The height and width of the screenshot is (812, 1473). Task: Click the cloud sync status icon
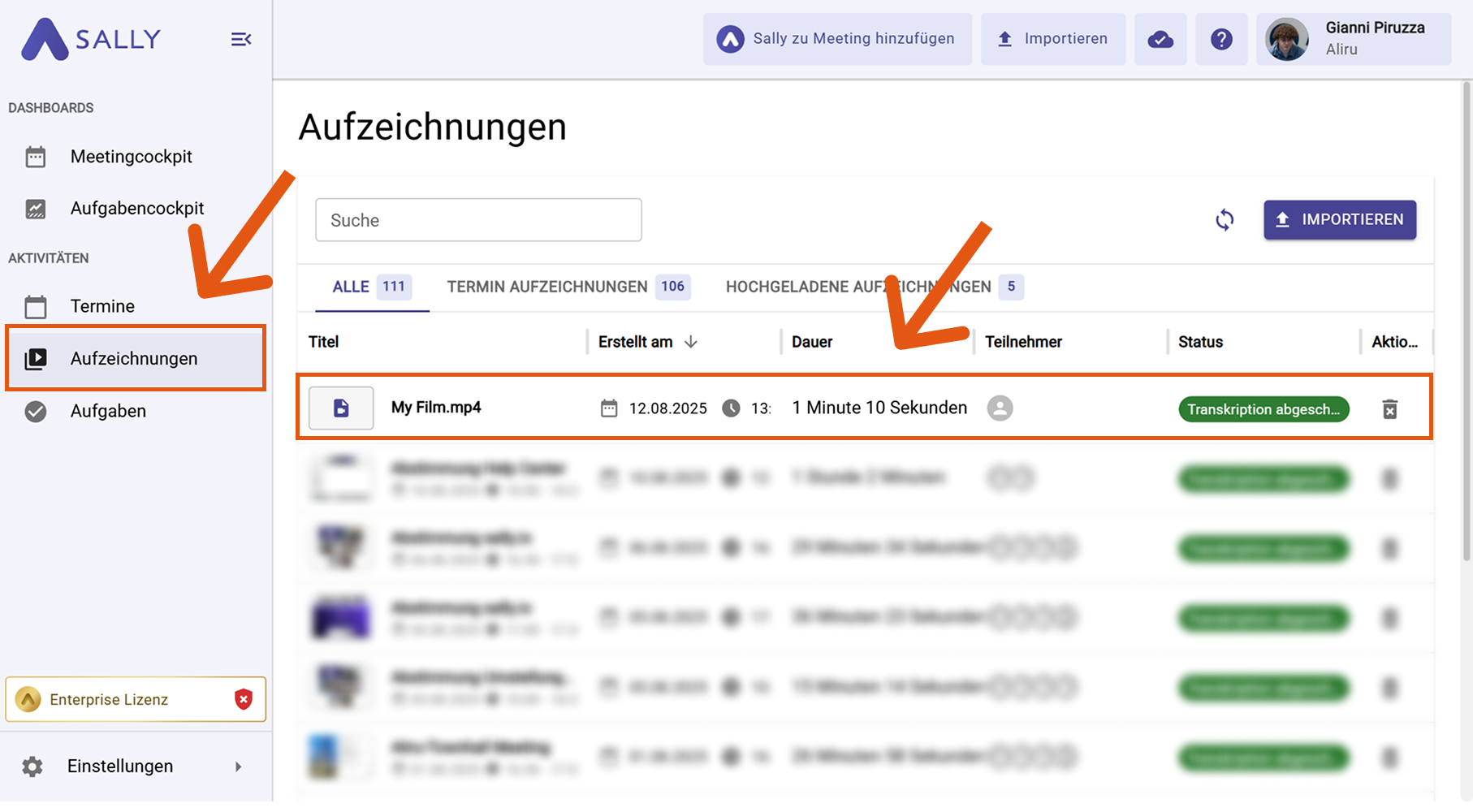pos(1160,39)
